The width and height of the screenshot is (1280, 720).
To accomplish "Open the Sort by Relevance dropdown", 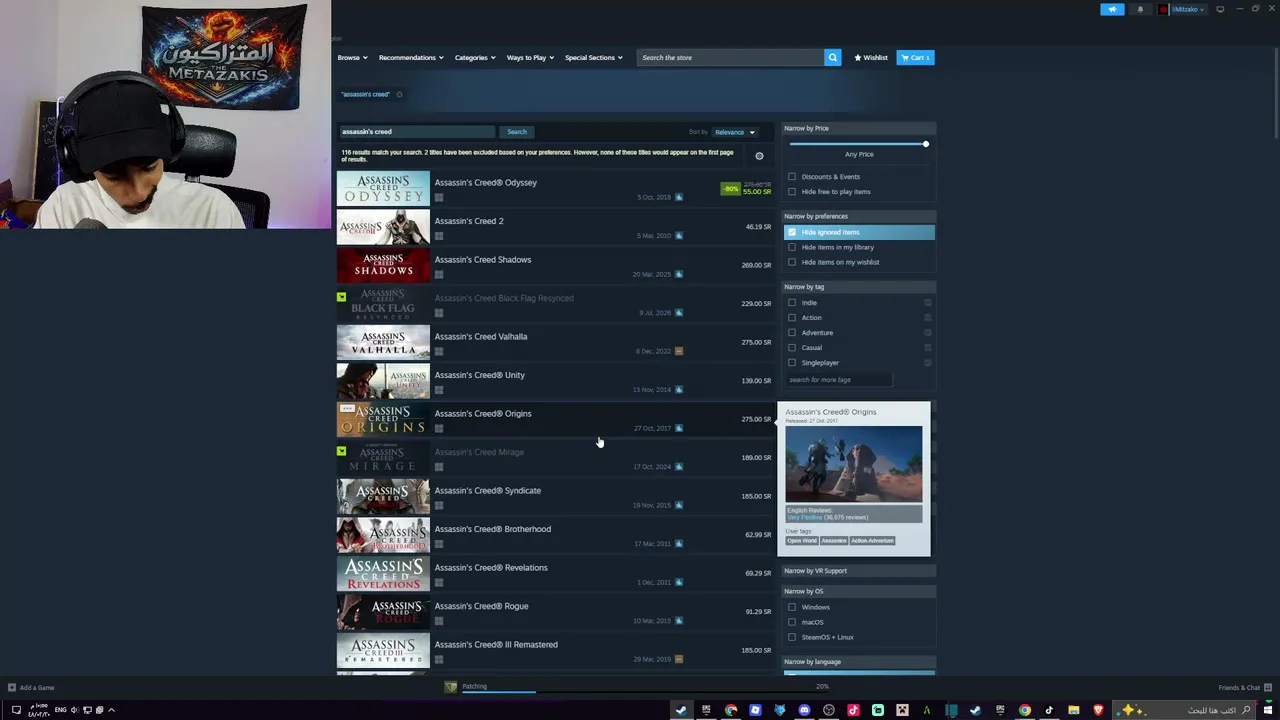I will 735,132.
